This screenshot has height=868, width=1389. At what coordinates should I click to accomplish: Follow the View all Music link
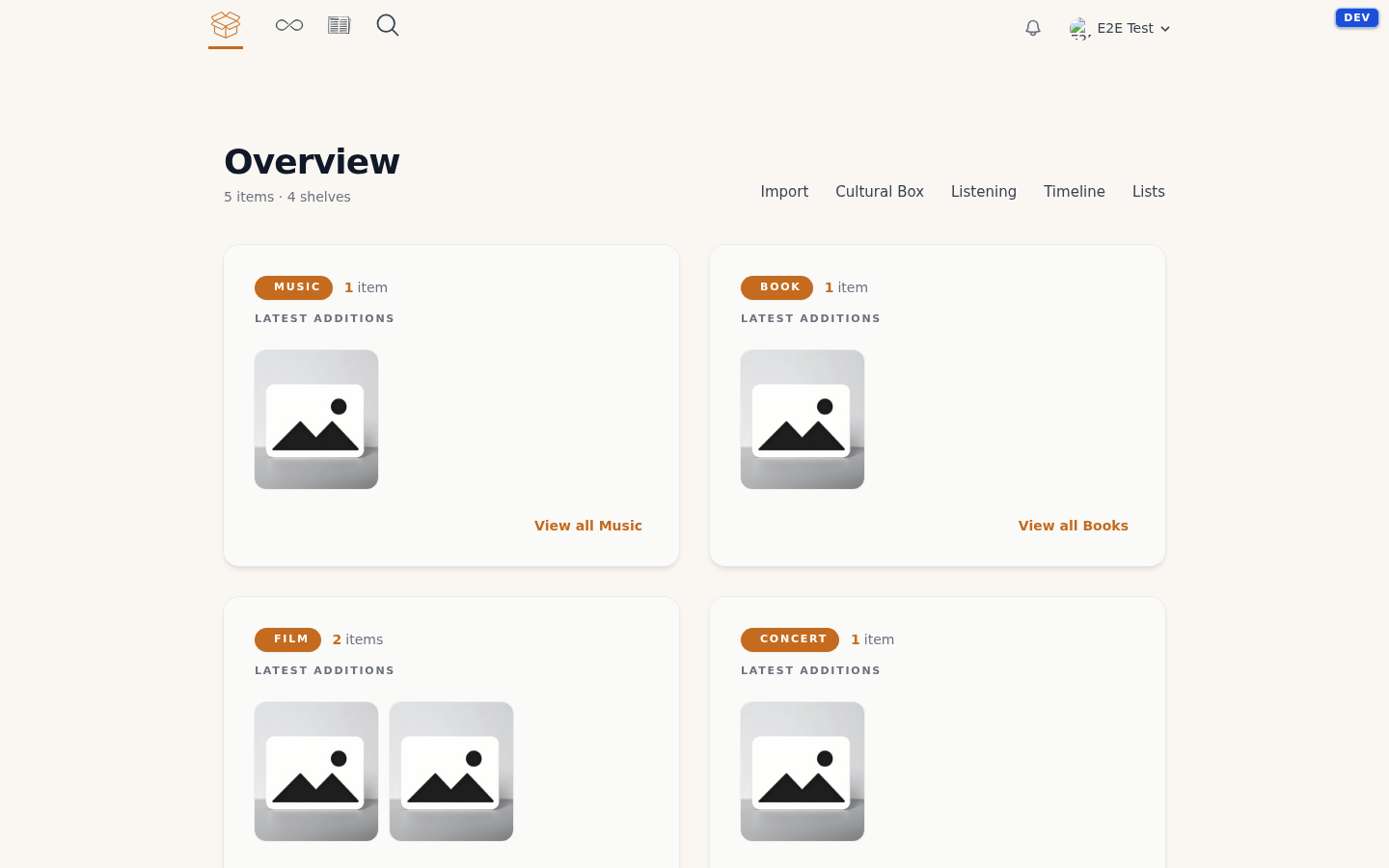[588, 526]
